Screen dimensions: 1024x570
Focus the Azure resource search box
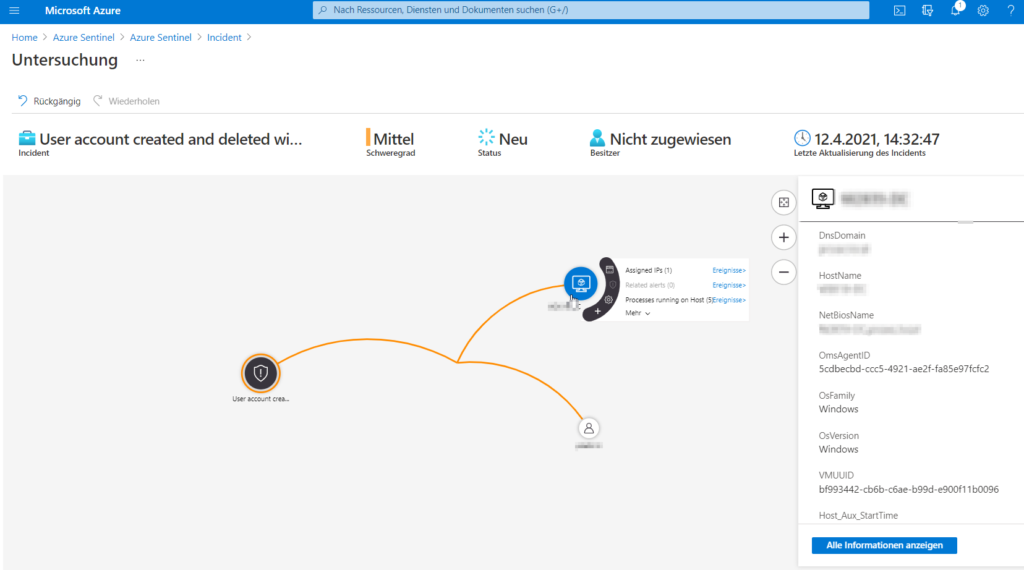click(591, 10)
